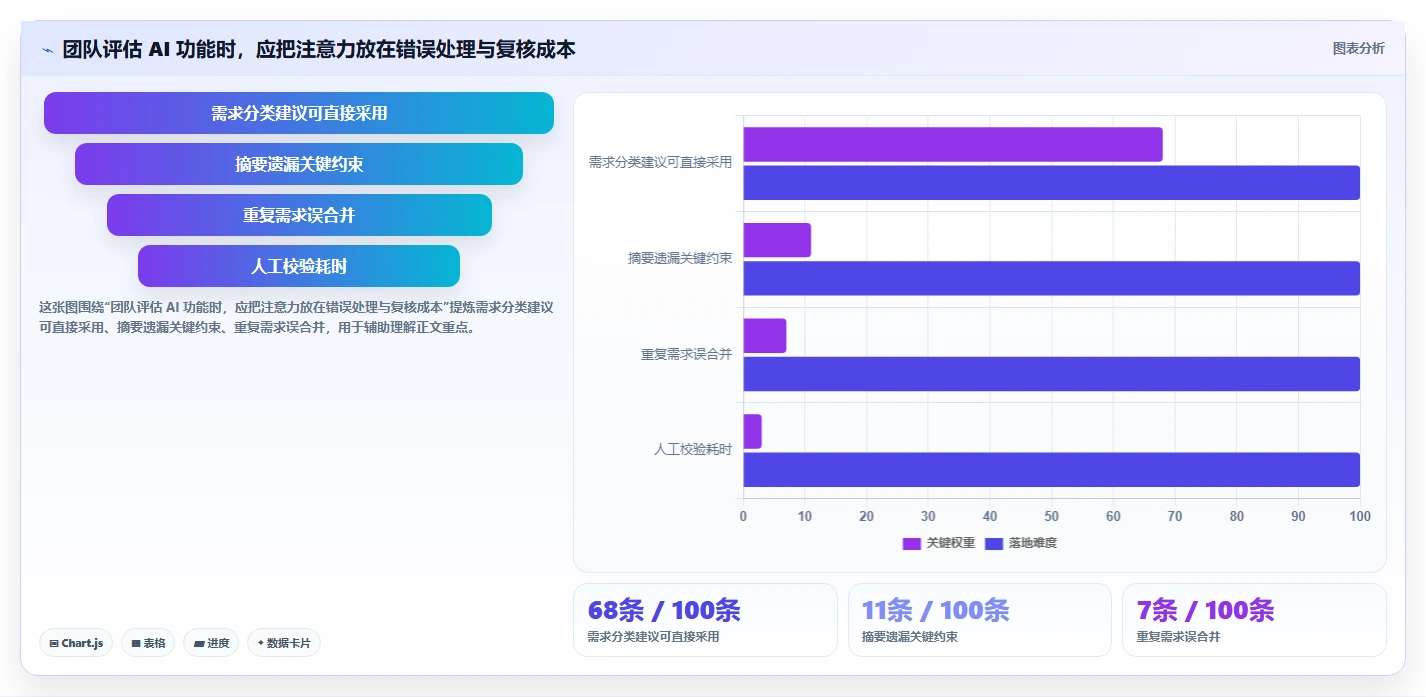Click y-axis label 摘要遗漏关键约束
Viewport: 1426px width, 697px height.
(x=680, y=258)
